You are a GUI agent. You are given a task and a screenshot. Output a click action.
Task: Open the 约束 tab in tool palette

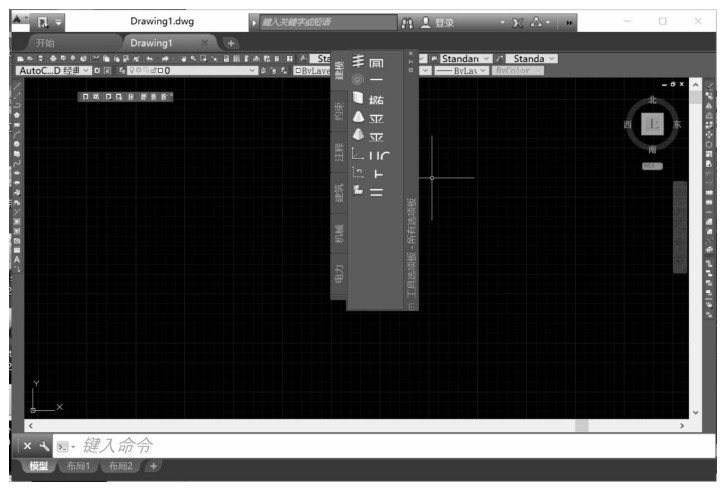pos(338,111)
